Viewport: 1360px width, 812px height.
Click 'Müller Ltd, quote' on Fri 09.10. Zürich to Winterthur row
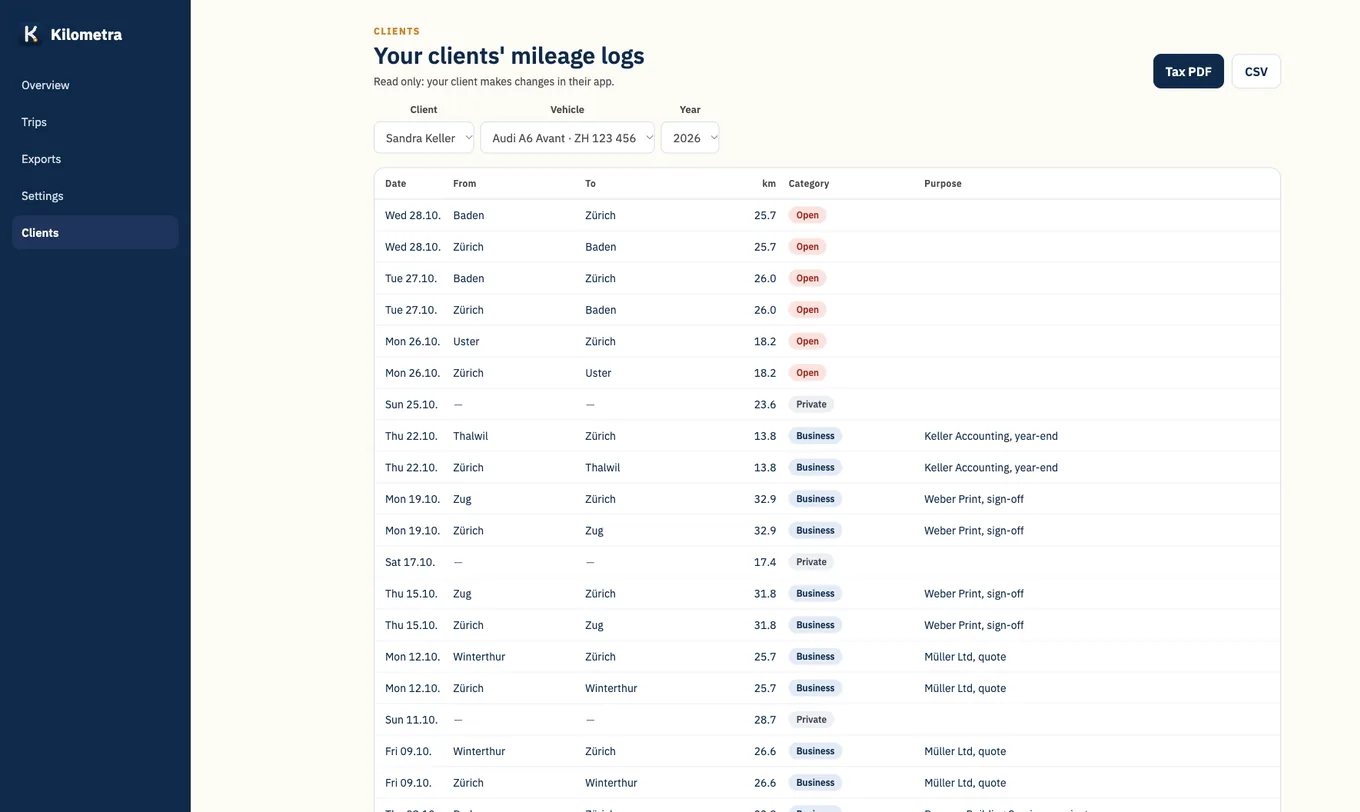[x=965, y=783]
